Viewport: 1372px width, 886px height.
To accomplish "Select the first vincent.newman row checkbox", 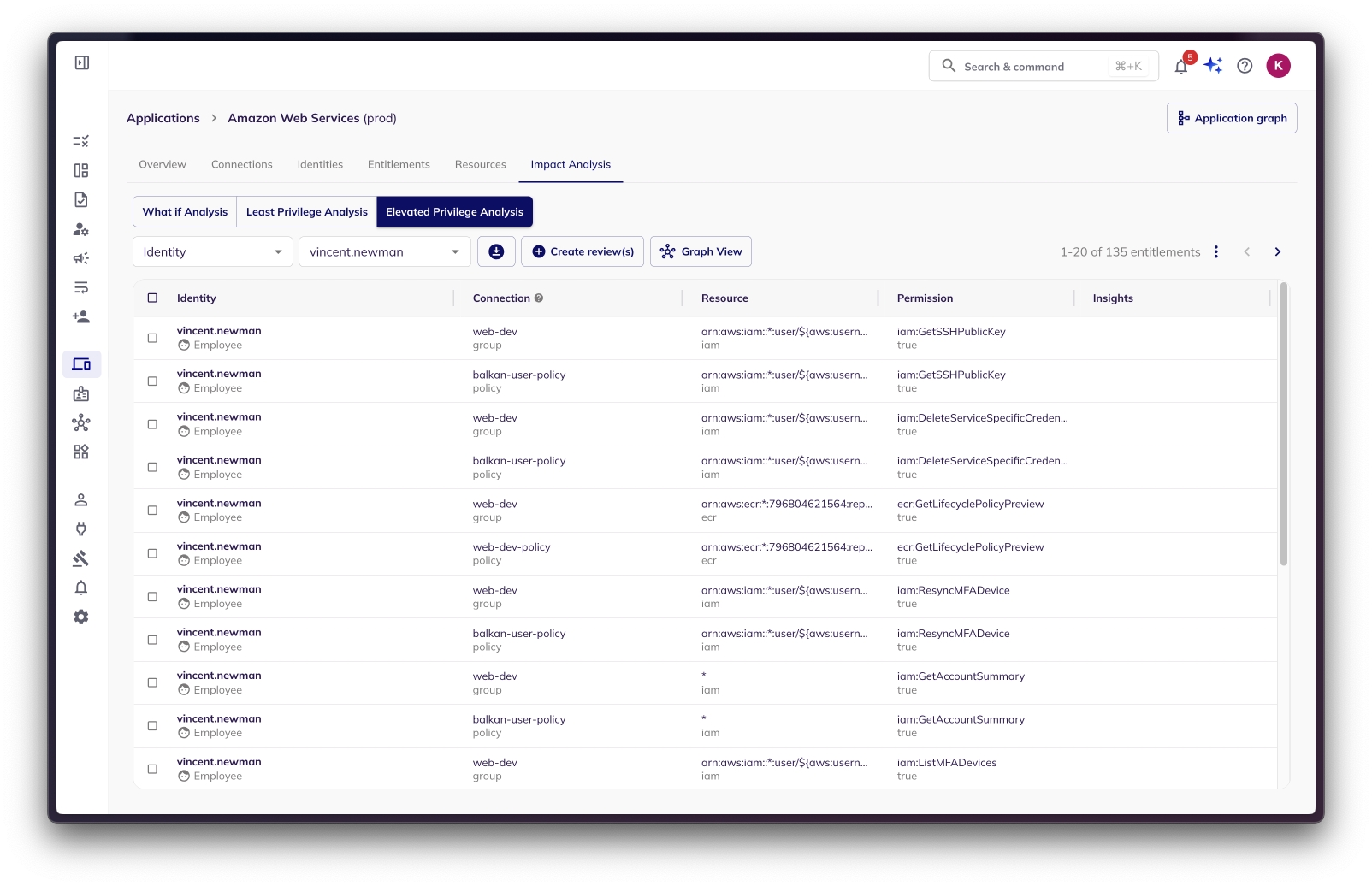I will click(152, 338).
